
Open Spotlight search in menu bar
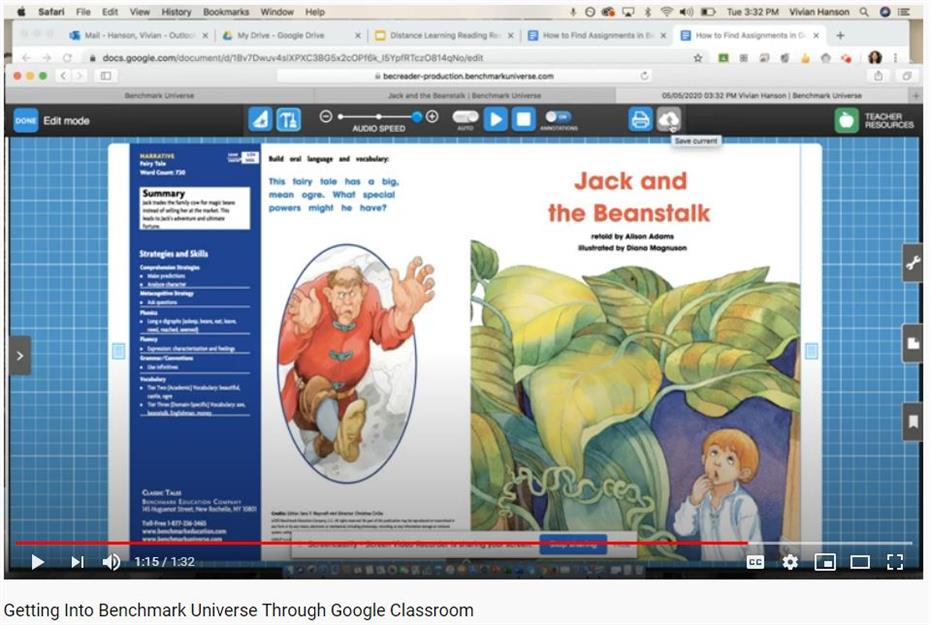coord(864,11)
